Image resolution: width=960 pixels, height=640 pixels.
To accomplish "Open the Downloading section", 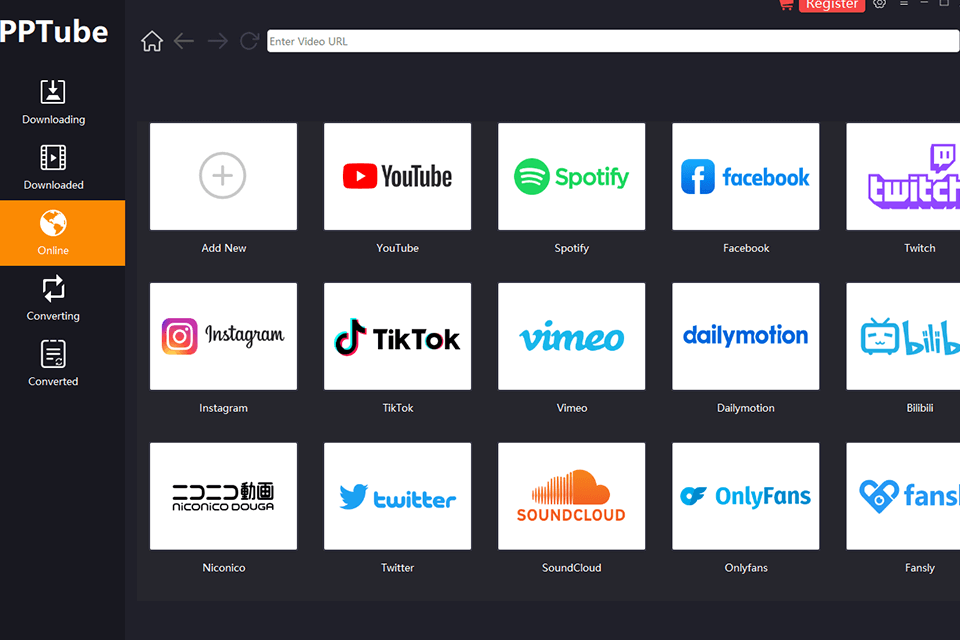I will [x=53, y=102].
